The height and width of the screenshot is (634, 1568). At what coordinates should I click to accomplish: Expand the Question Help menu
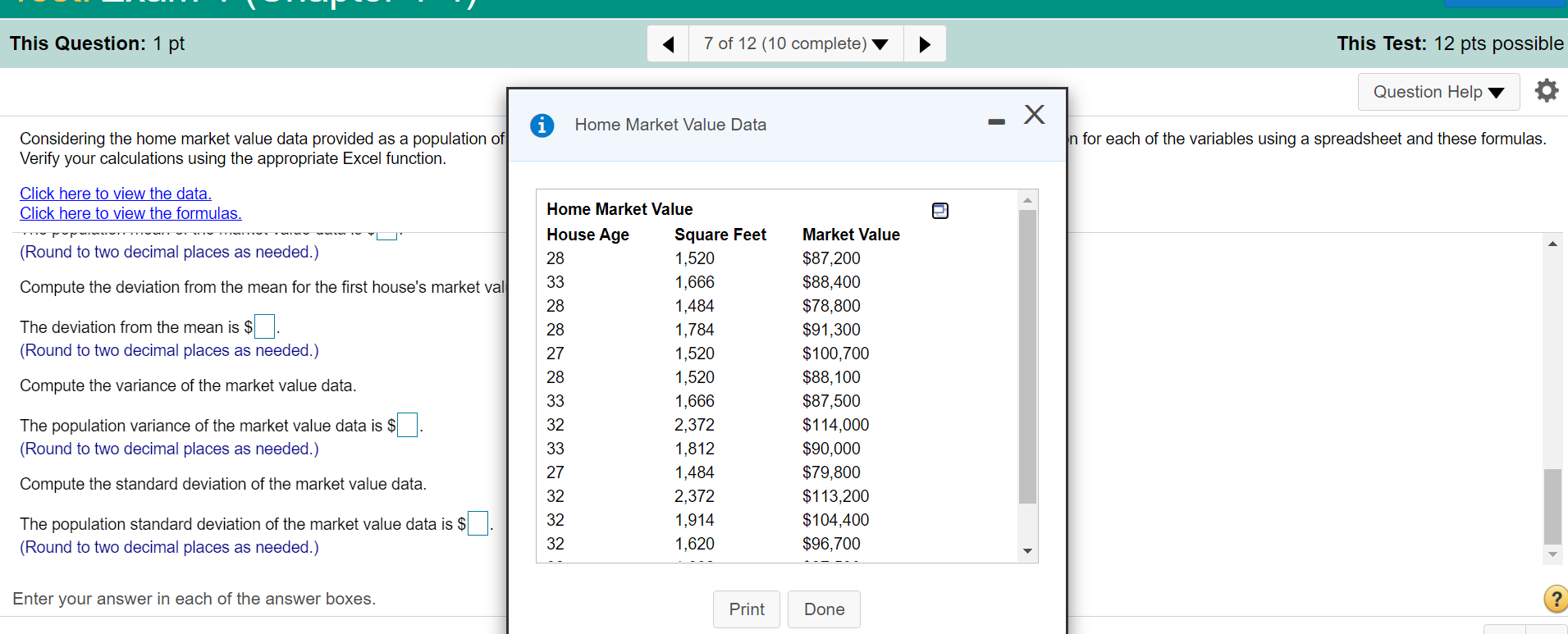click(x=1438, y=92)
